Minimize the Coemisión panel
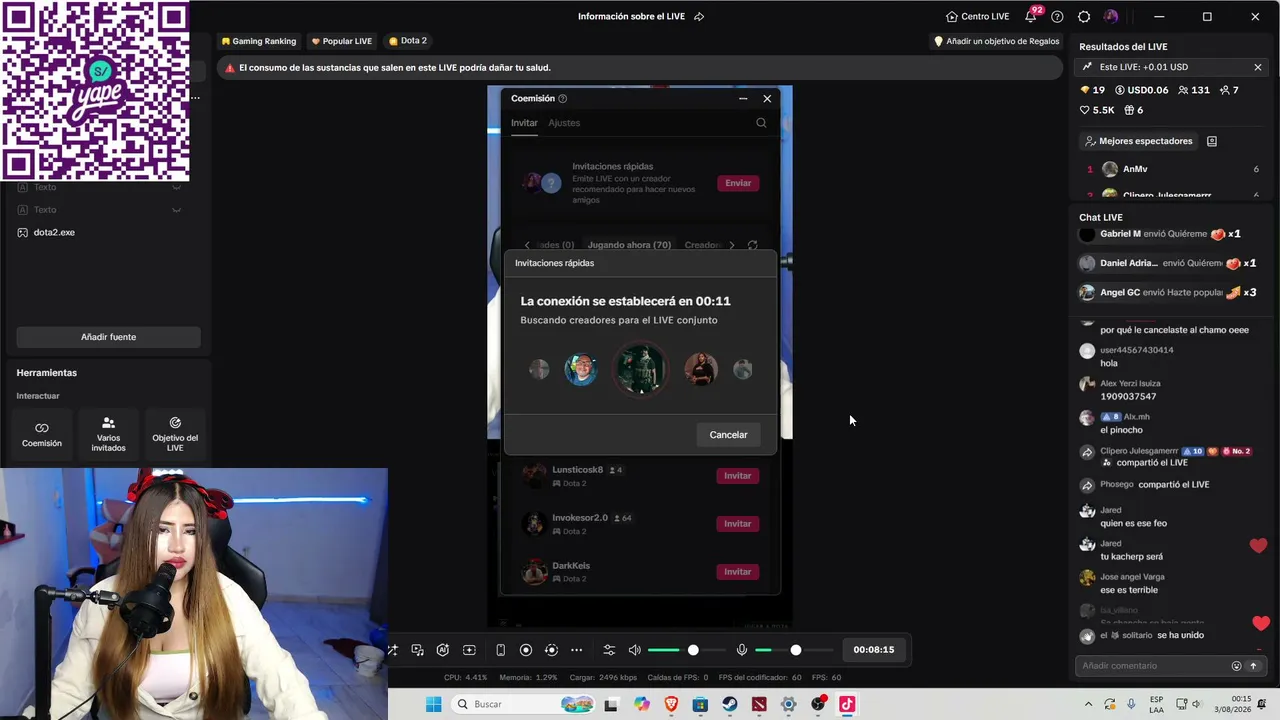Viewport: 1280px width, 720px height. (743, 98)
